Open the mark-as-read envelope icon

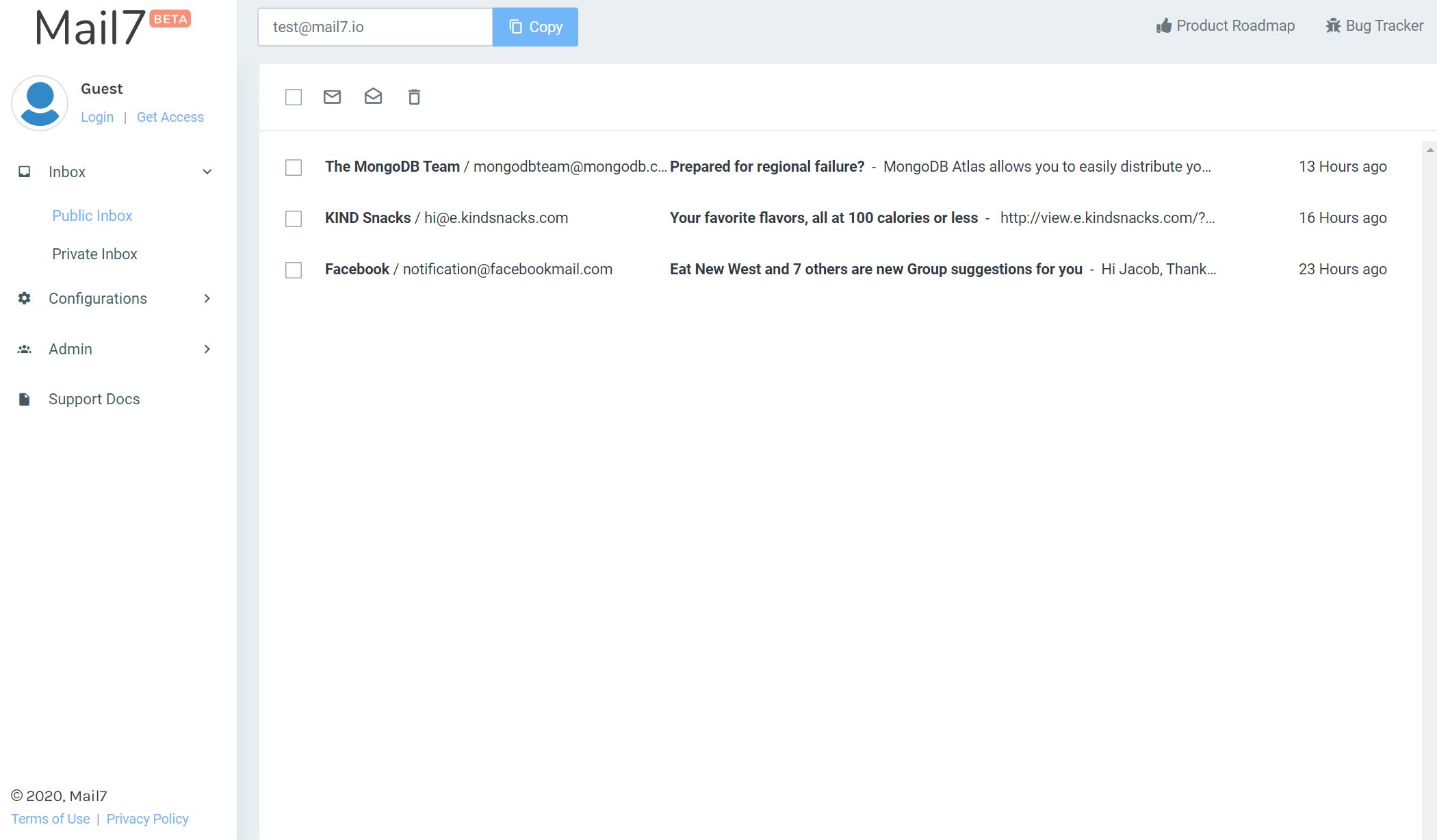pos(332,96)
